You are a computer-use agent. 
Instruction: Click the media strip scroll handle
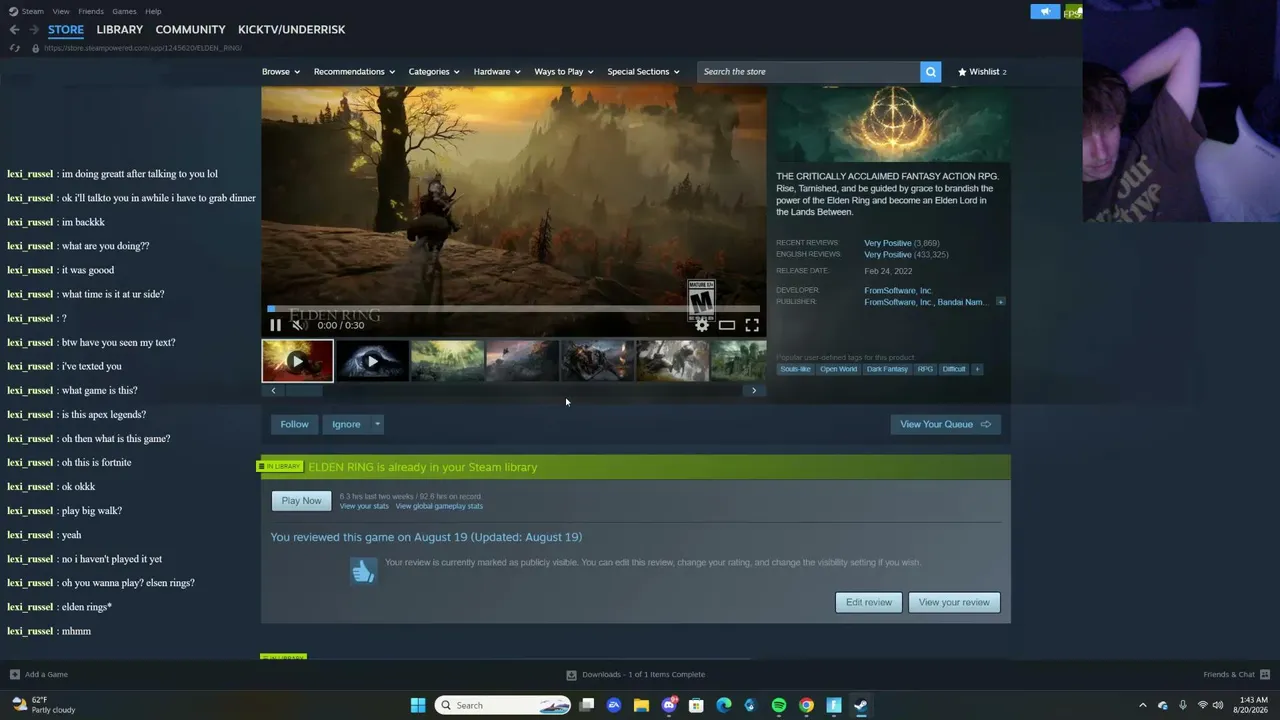point(304,391)
